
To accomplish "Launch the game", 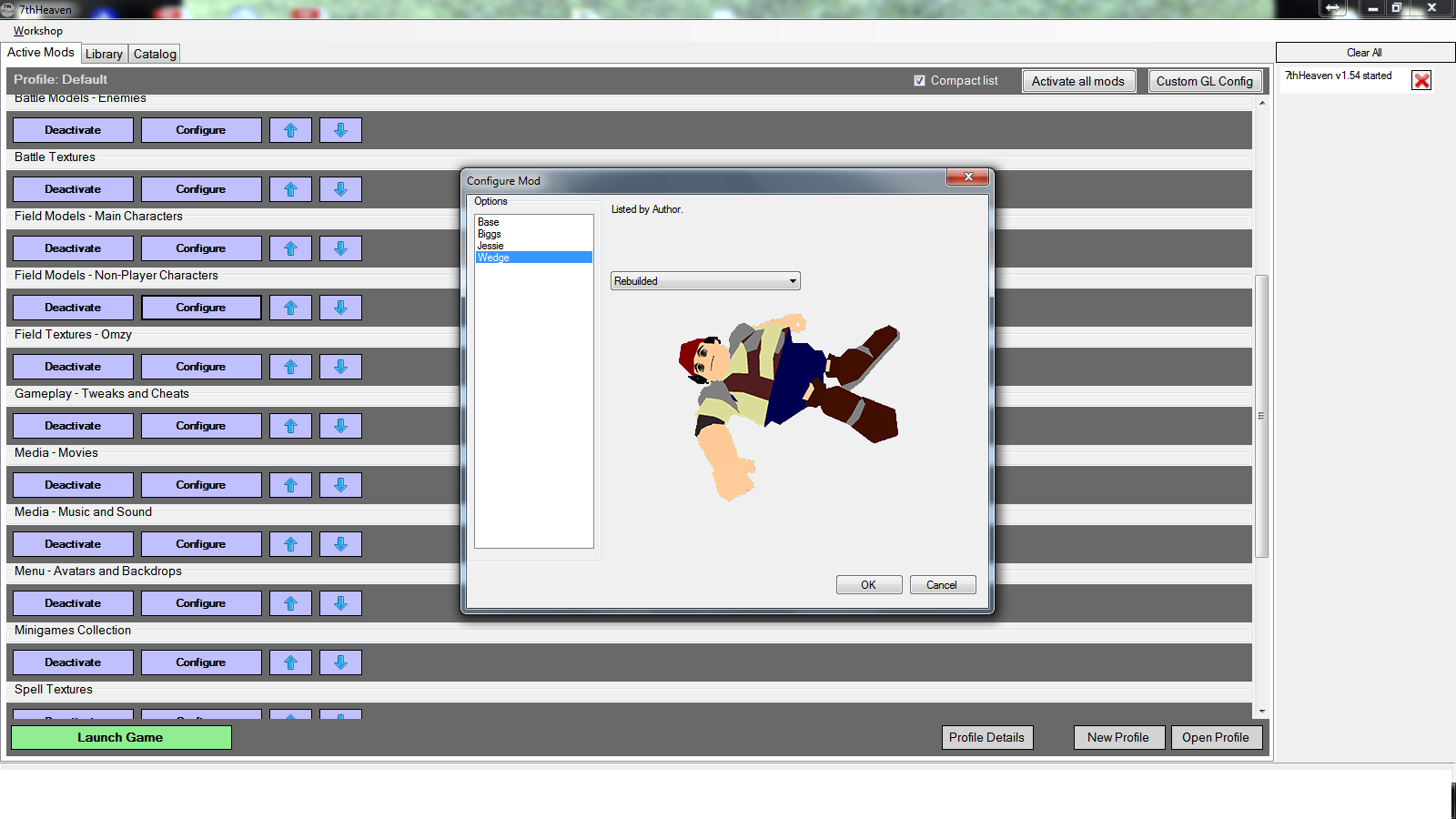I will 121,737.
